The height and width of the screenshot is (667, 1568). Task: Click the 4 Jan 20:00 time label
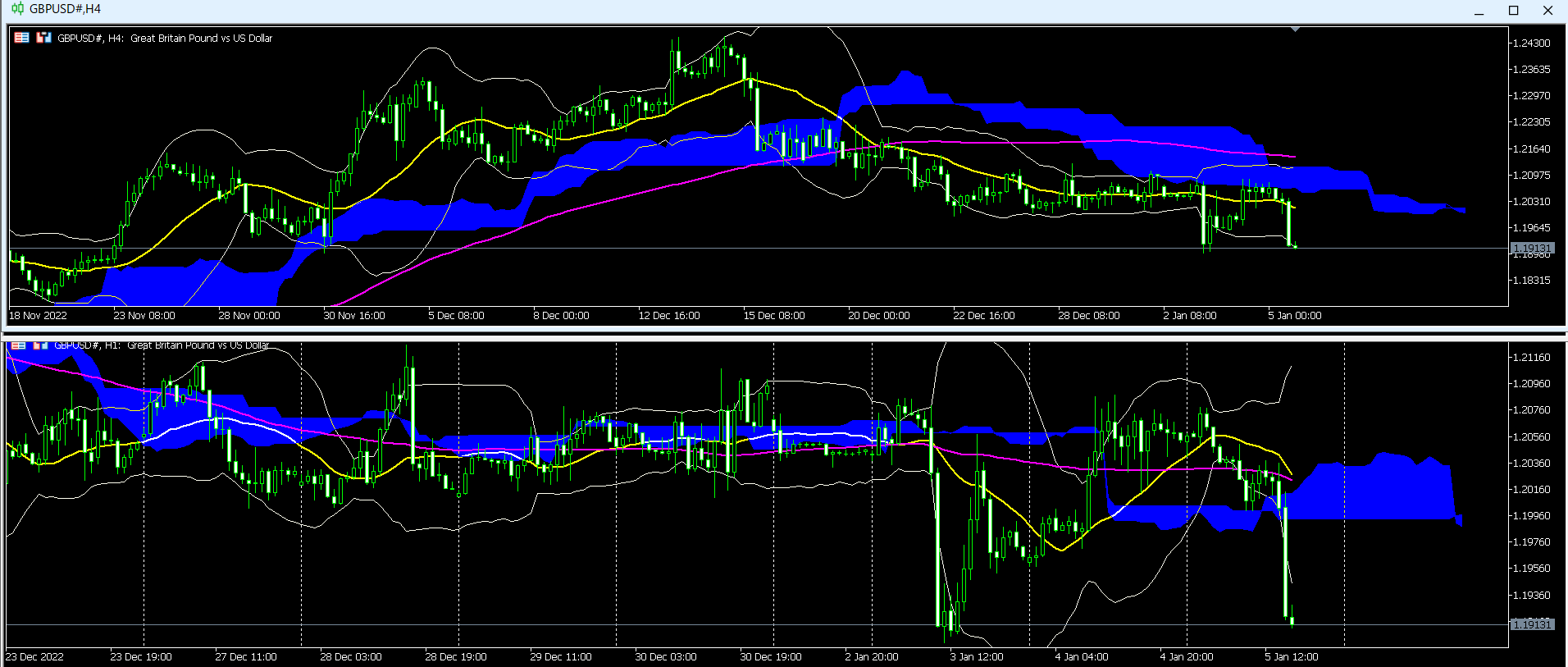click(x=1187, y=657)
